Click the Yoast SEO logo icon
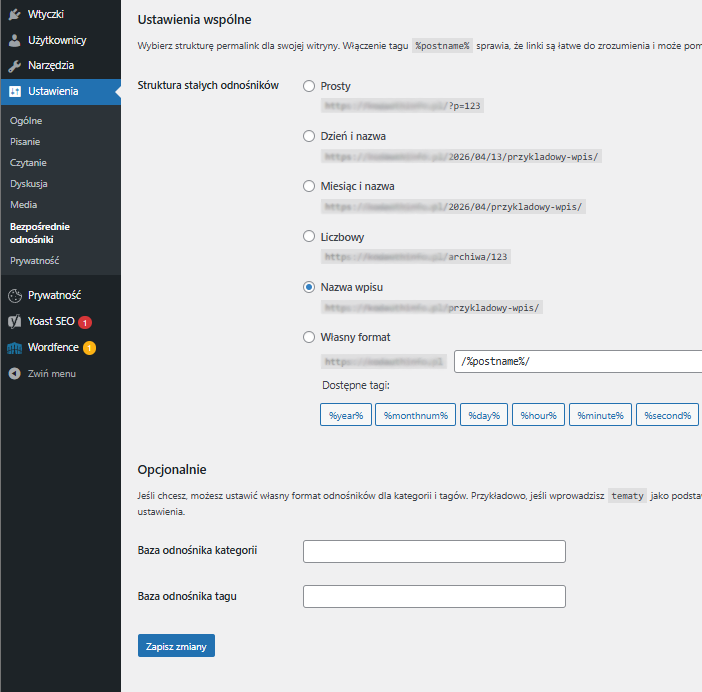The height and width of the screenshot is (692, 702). pyautogui.click(x=15, y=321)
